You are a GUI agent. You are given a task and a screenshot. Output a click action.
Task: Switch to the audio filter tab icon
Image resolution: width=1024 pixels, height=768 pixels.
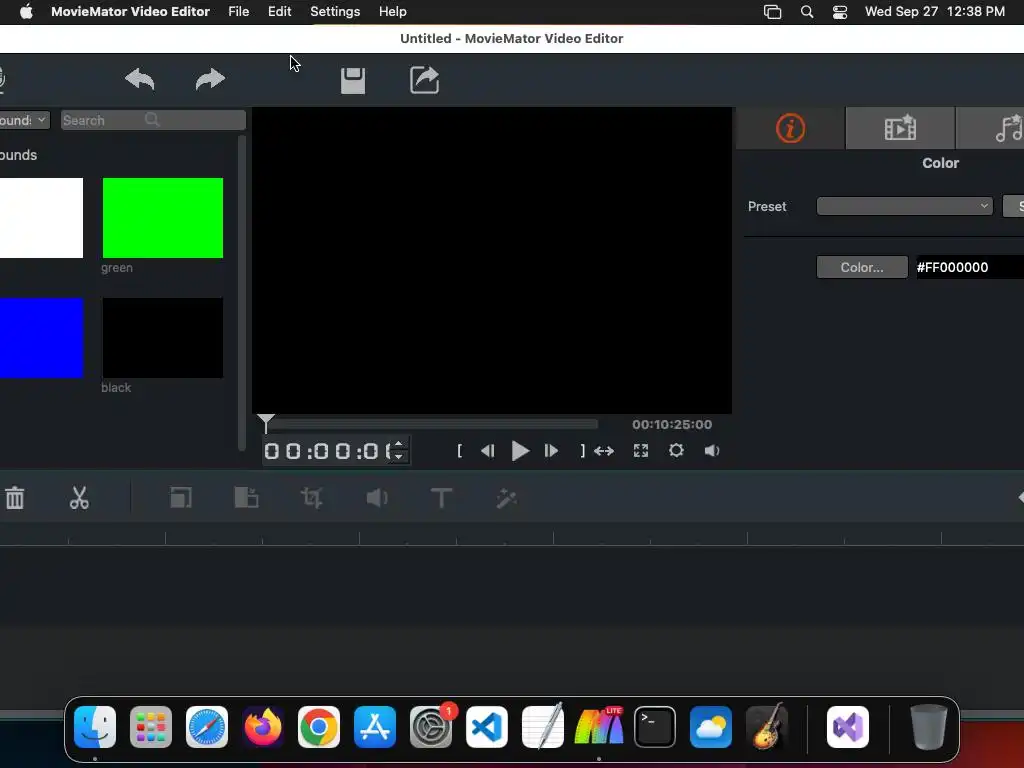[x=1008, y=128]
